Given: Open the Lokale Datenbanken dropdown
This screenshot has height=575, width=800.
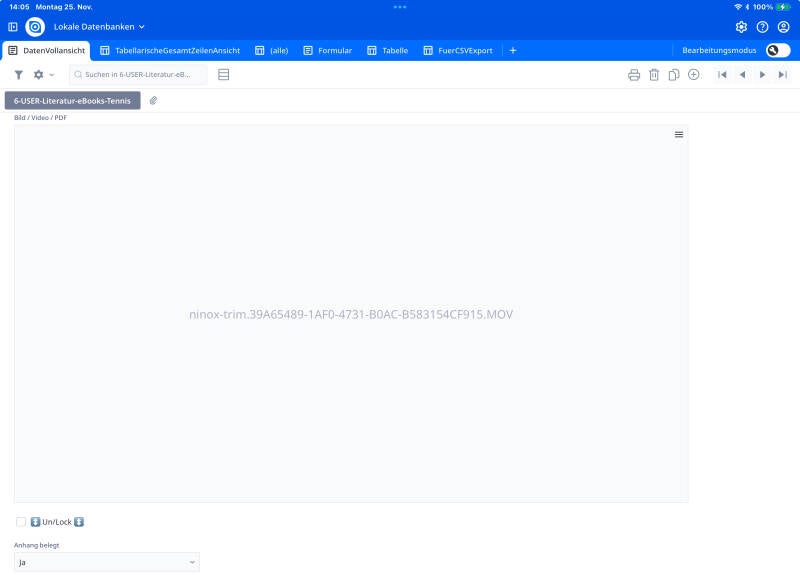Looking at the screenshot, I should (x=99, y=27).
